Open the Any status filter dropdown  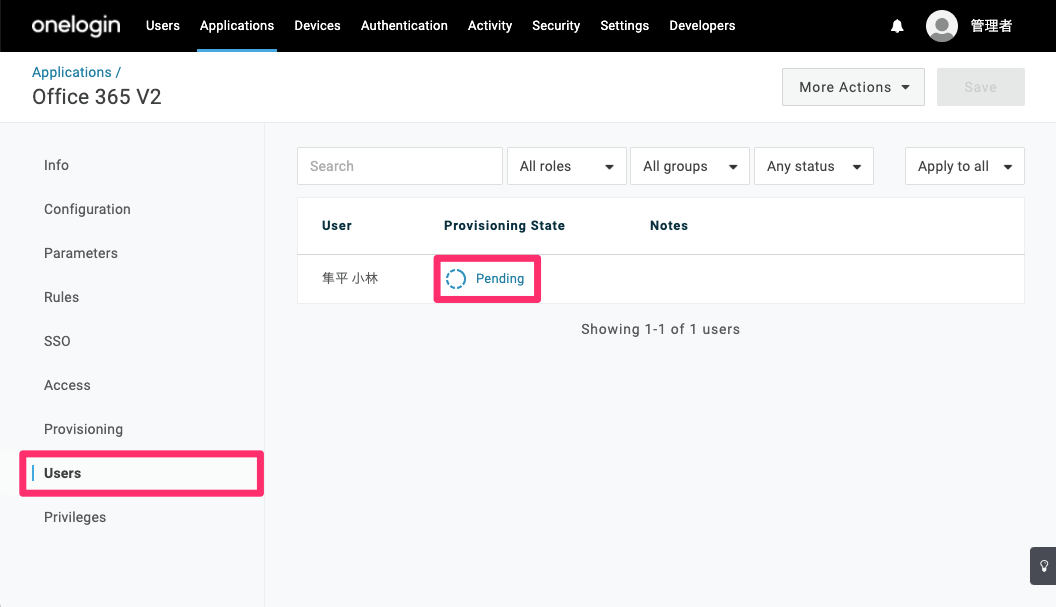click(814, 166)
